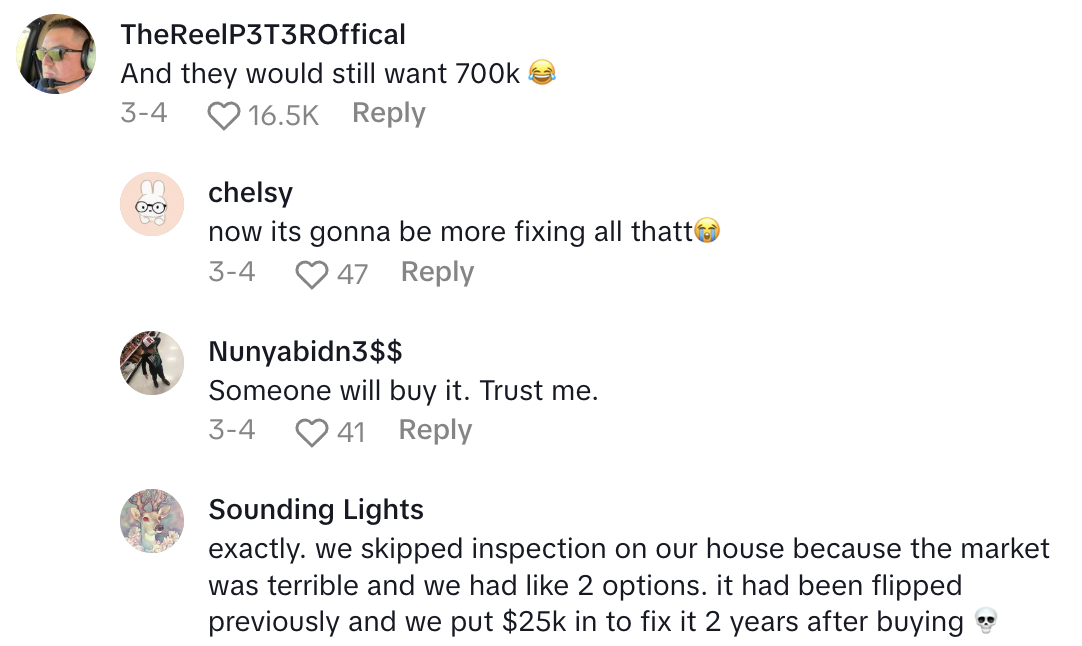
Task: Click the 41 likes count
Action: 350,432
